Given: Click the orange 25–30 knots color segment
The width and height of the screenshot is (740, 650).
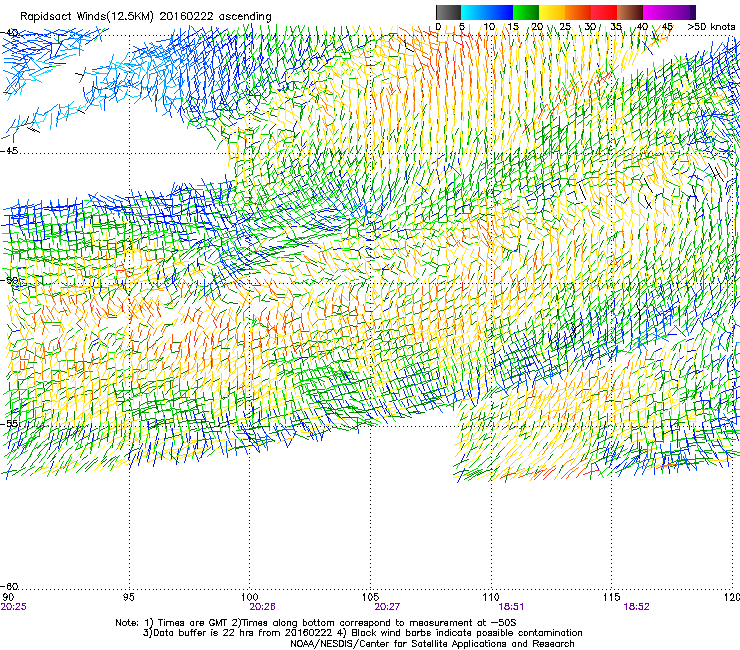Looking at the screenshot, I should (x=578, y=12).
